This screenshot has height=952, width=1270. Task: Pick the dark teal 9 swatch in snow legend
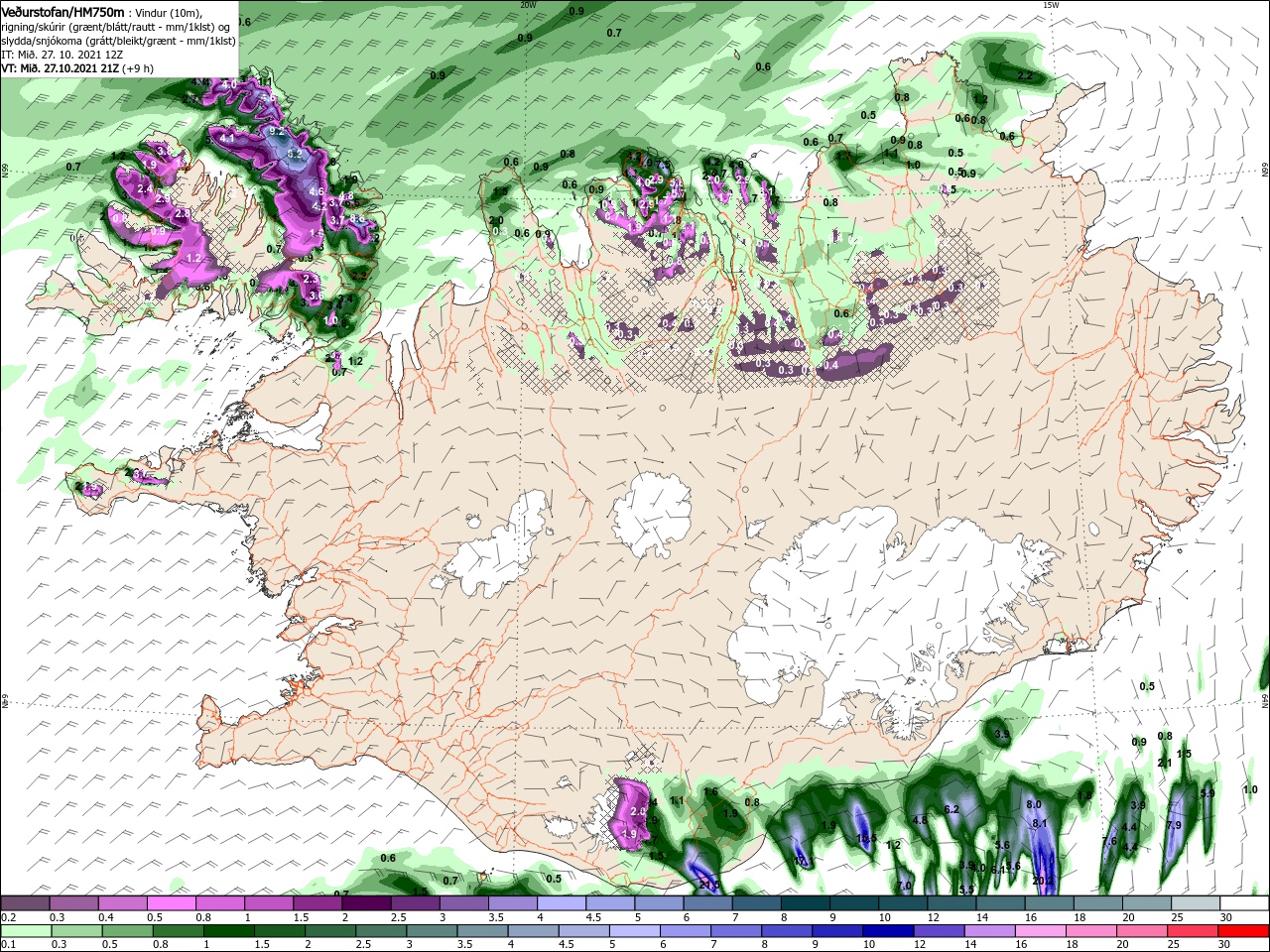click(x=853, y=903)
